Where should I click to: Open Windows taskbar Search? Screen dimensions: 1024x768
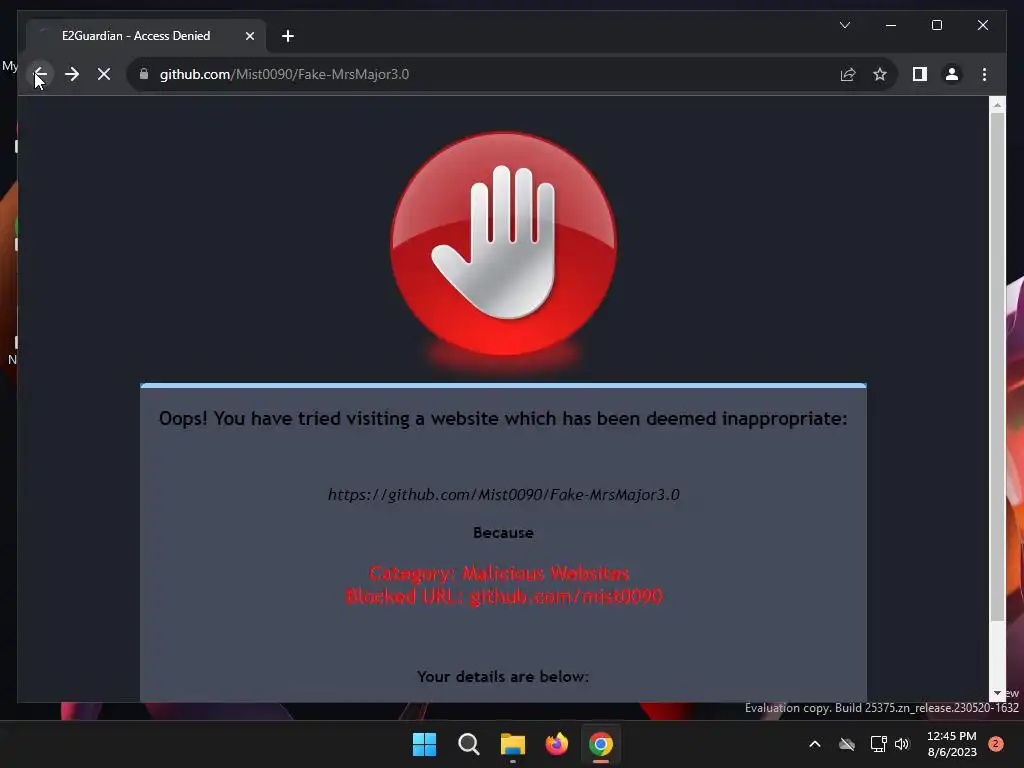coord(468,744)
